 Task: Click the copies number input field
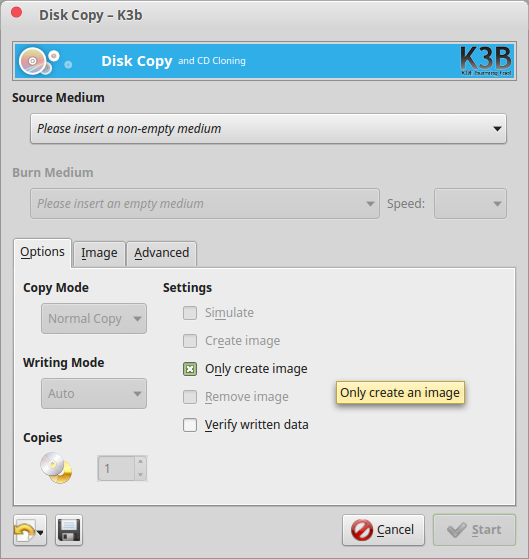click(116, 468)
